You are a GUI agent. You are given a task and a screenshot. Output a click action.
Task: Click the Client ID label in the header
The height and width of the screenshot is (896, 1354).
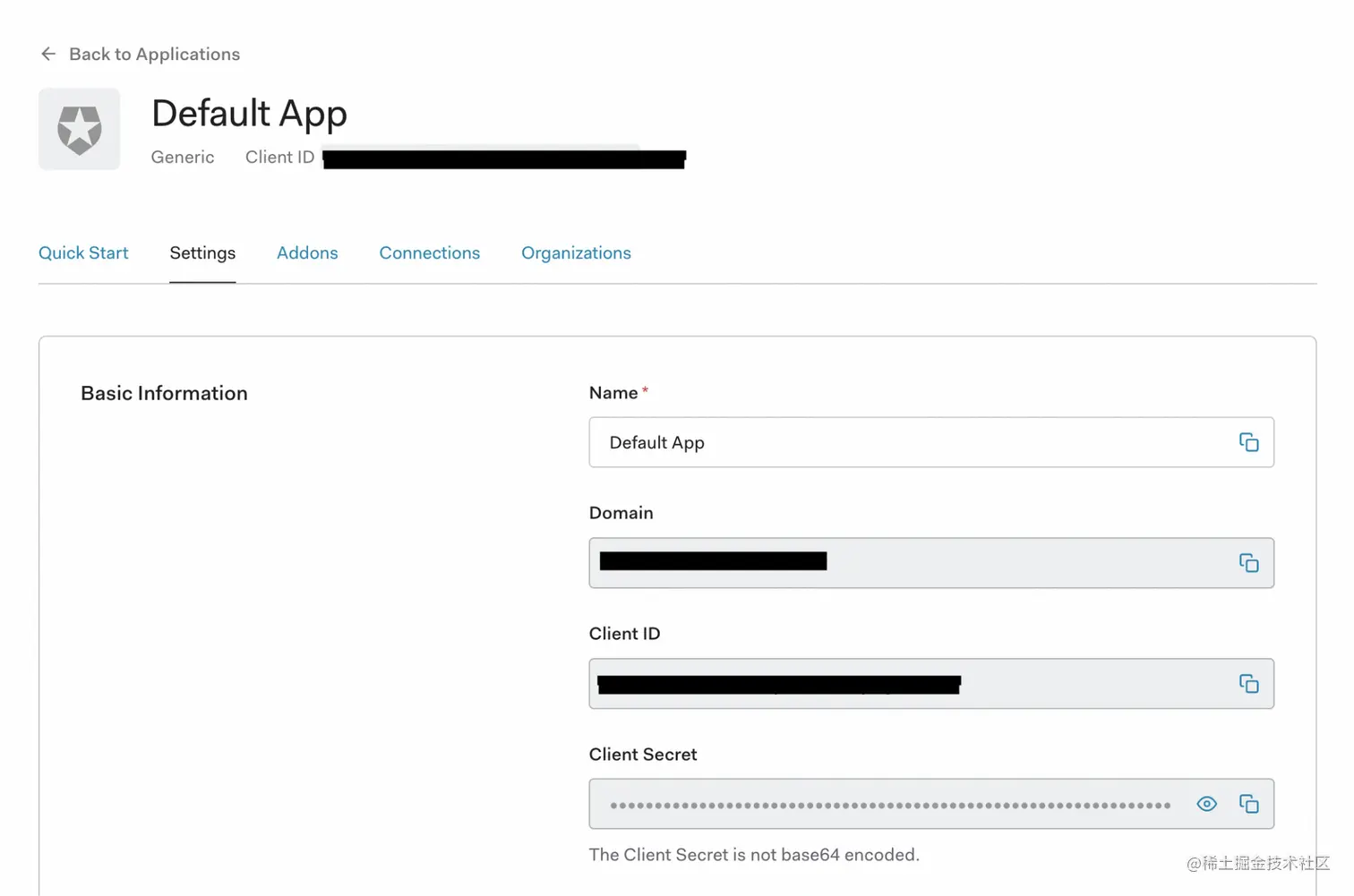[x=279, y=157]
